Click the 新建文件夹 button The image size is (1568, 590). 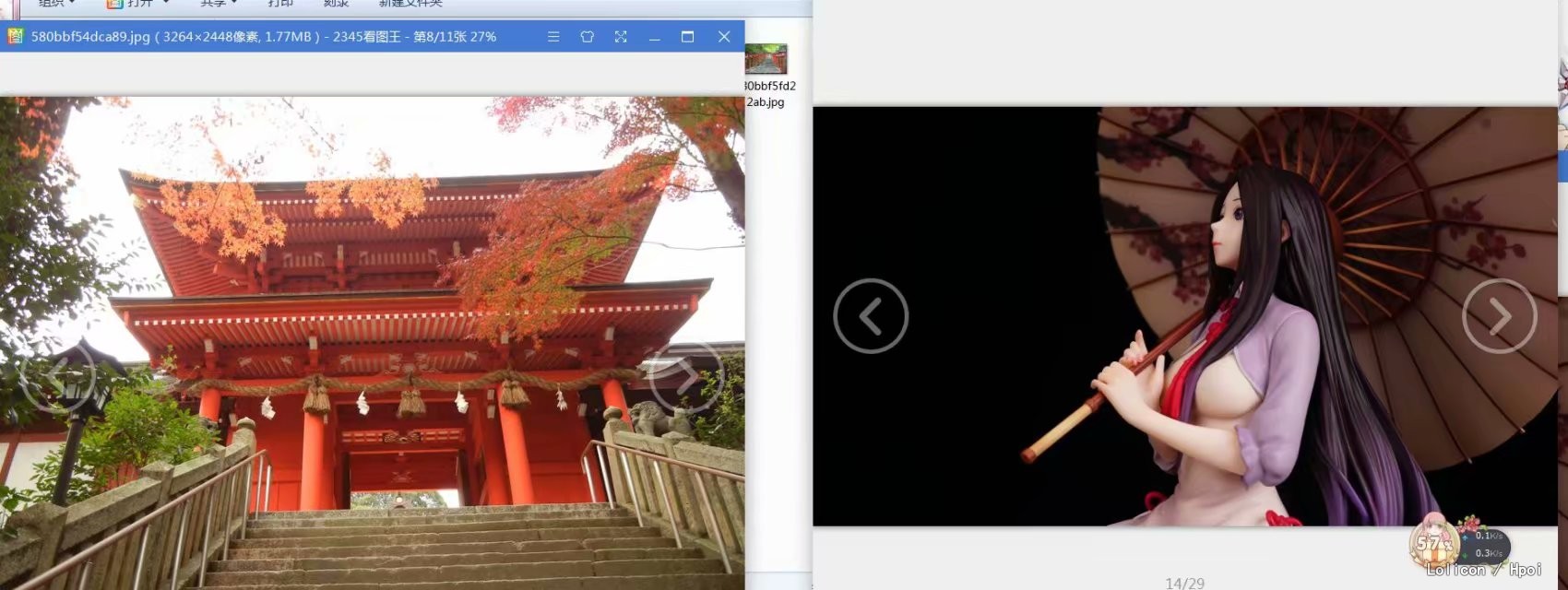click(410, 4)
